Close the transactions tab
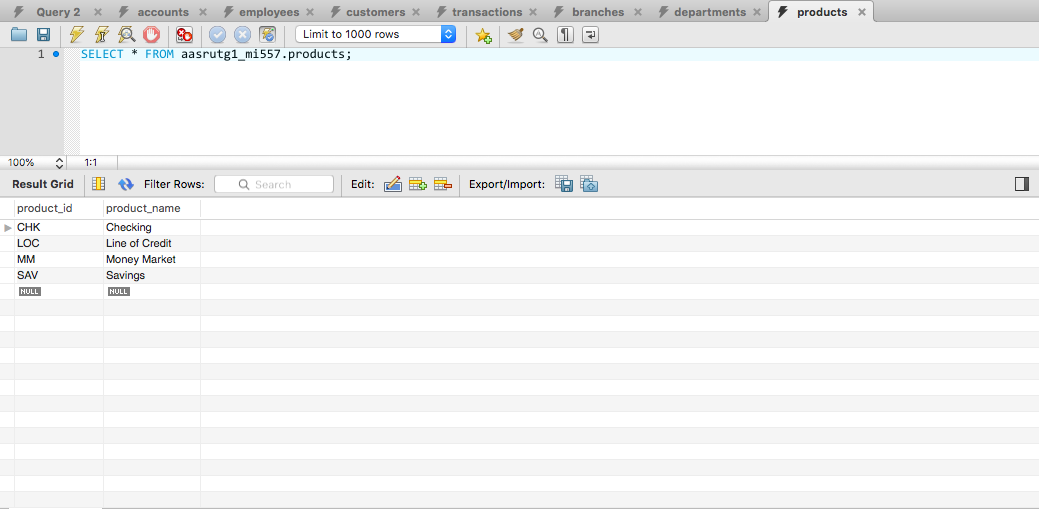This screenshot has width=1039, height=509. (x=533, y=12)
